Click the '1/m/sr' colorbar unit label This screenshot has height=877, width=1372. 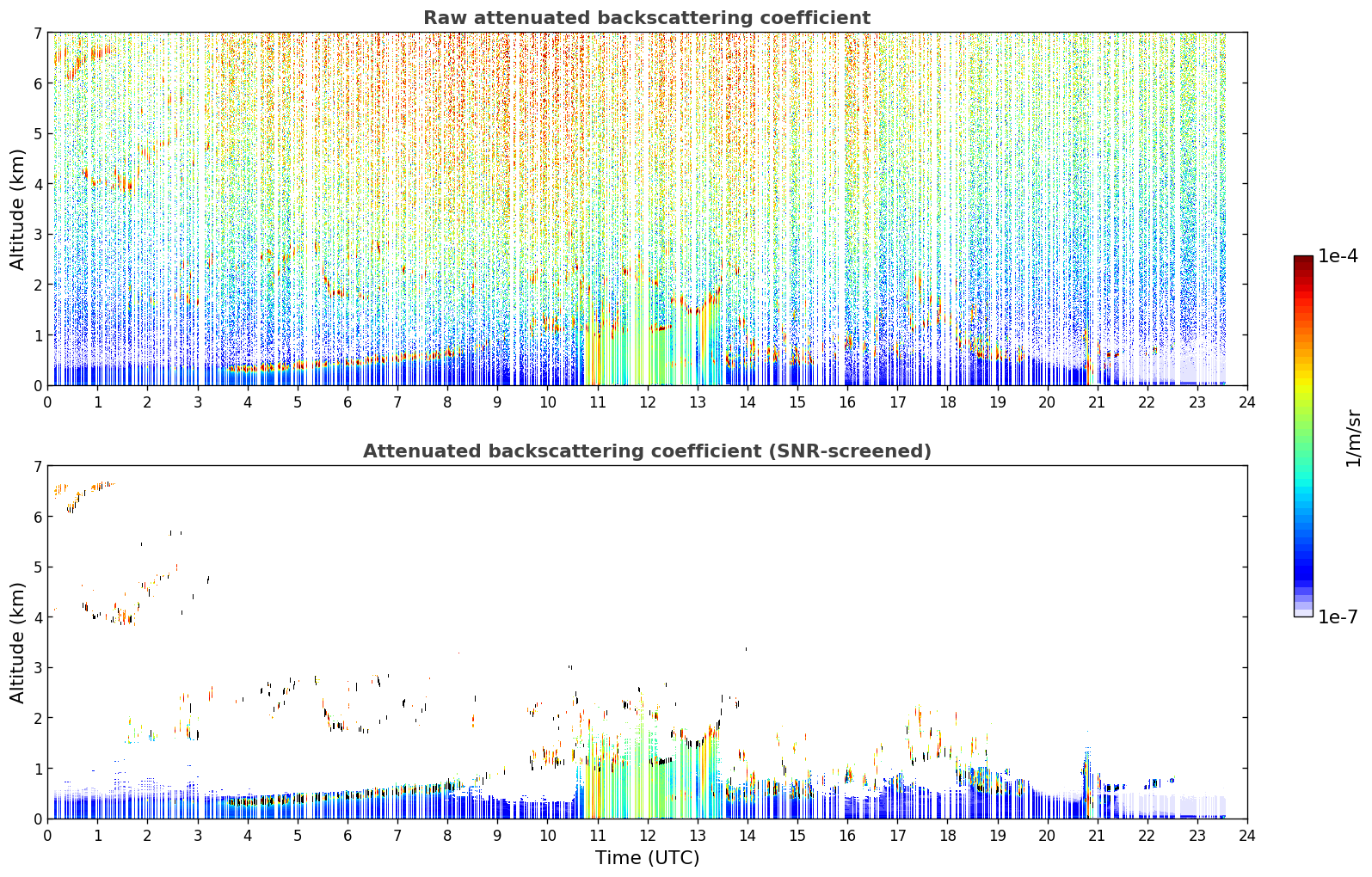coord(1353,438)
